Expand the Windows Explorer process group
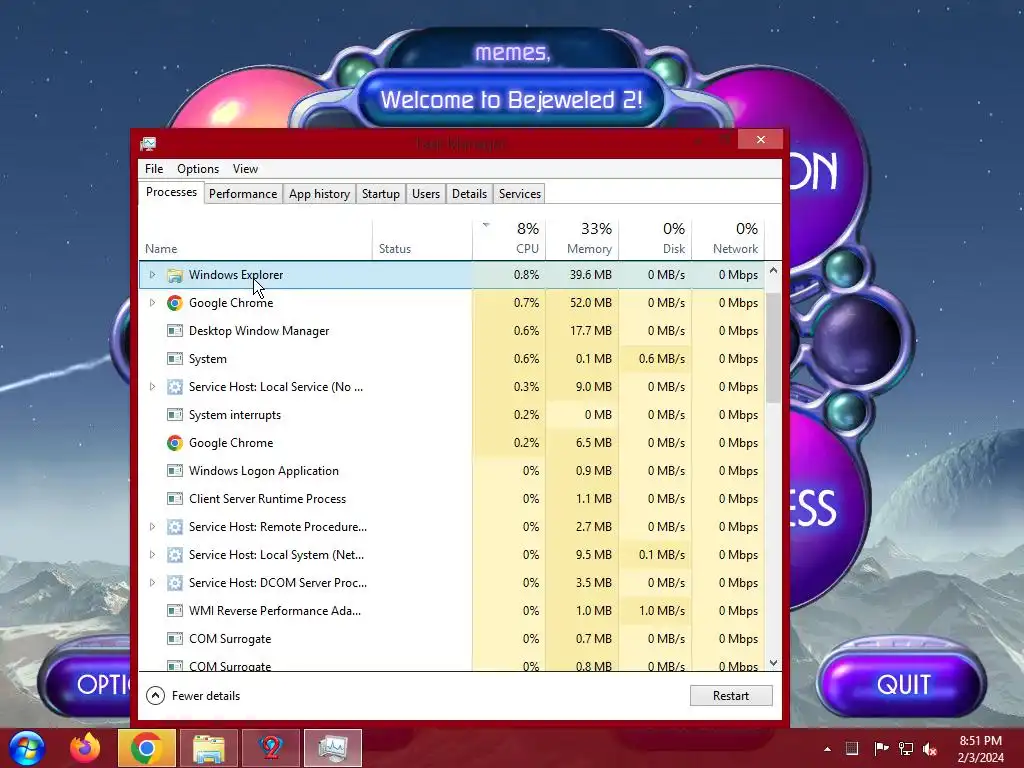Screen dimensions: 1024x768 152,275
